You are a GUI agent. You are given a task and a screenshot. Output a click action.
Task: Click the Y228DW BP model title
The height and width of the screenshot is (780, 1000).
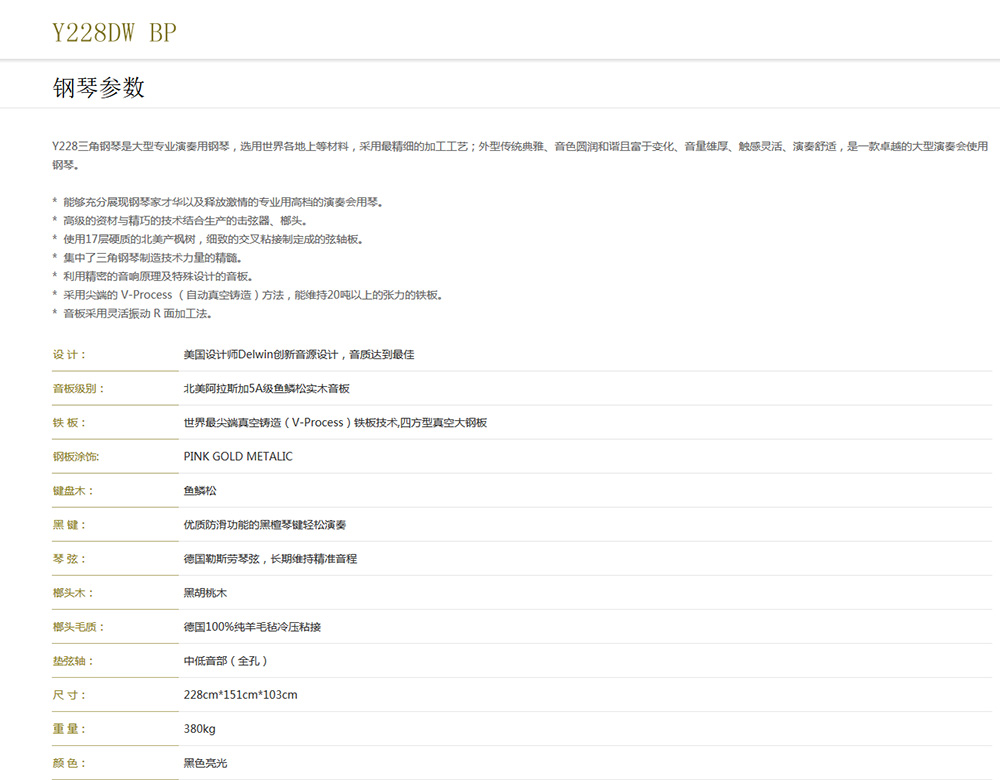click(x=114, y=32)
